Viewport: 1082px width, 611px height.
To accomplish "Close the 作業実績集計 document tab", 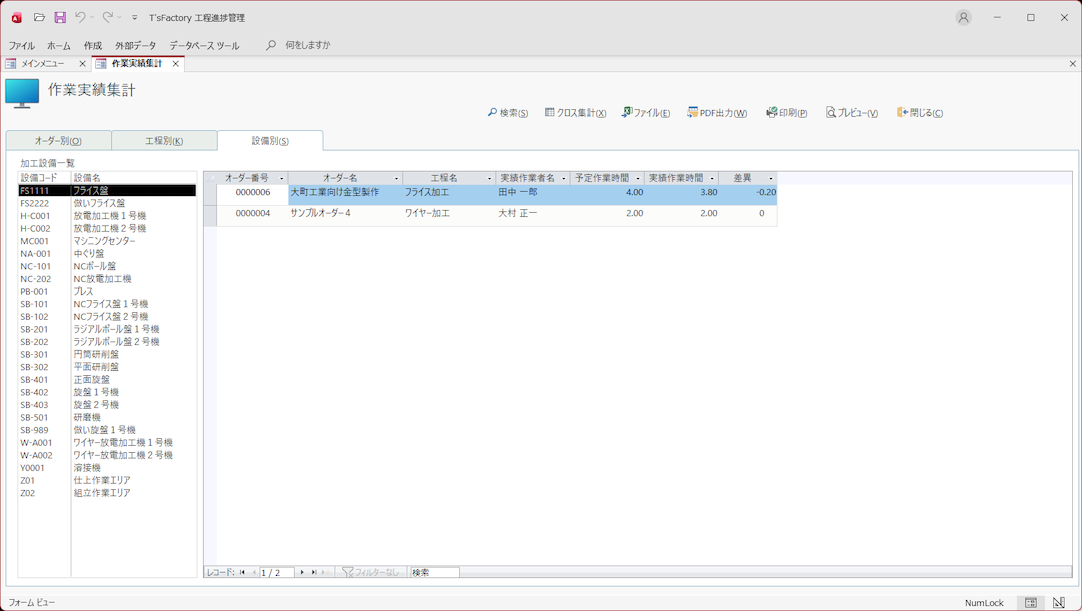I will pyautogui.click(x=175, y=64).
